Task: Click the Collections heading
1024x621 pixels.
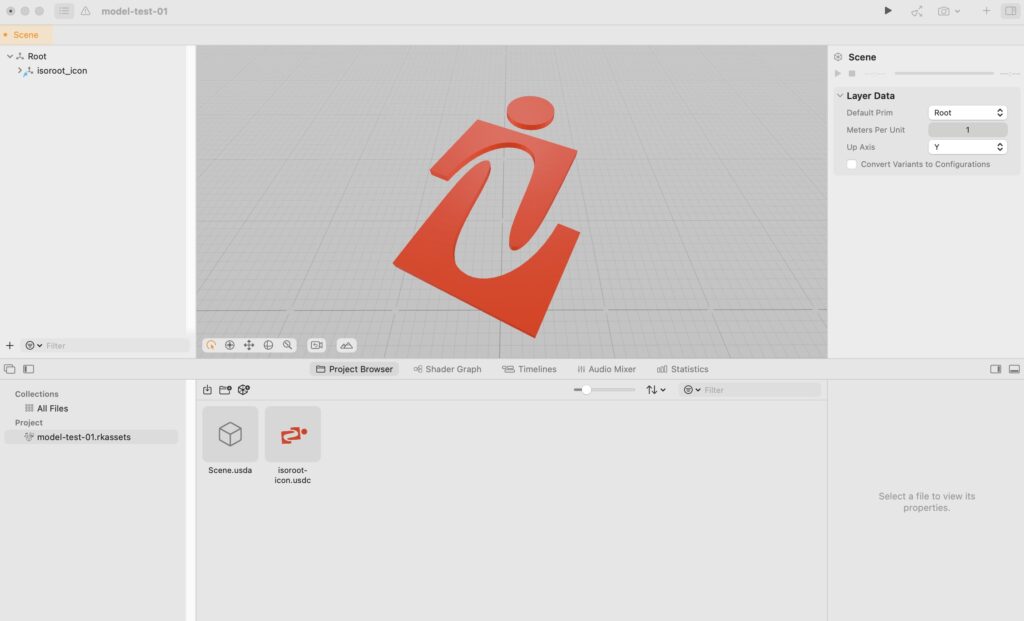Action: tap(37, 394)
